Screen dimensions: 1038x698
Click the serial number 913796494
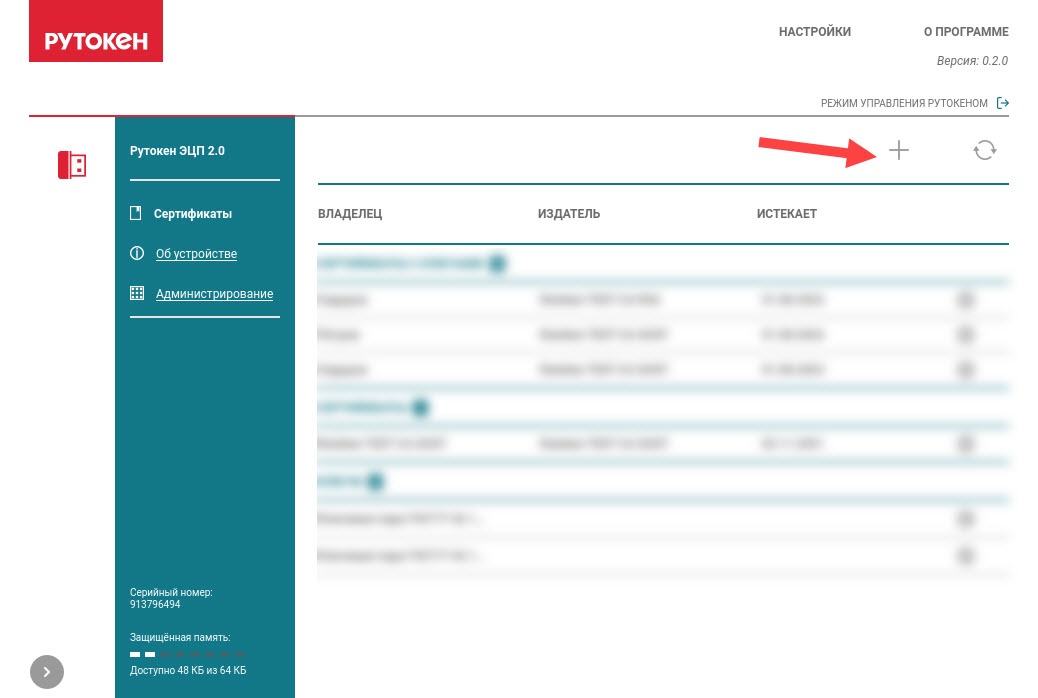[155, 605]
